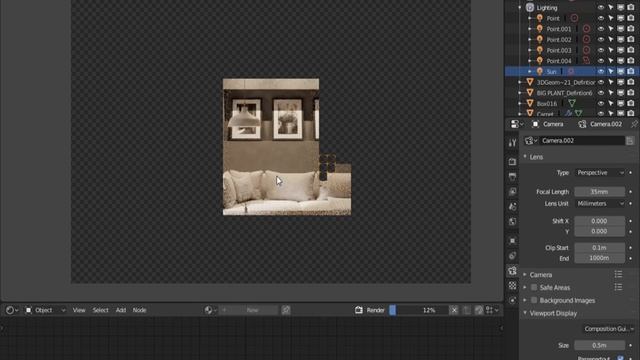The width and height of the screenshot is (640, 360).
Task: Expand the Camera panel
Action: coord(525,275)
